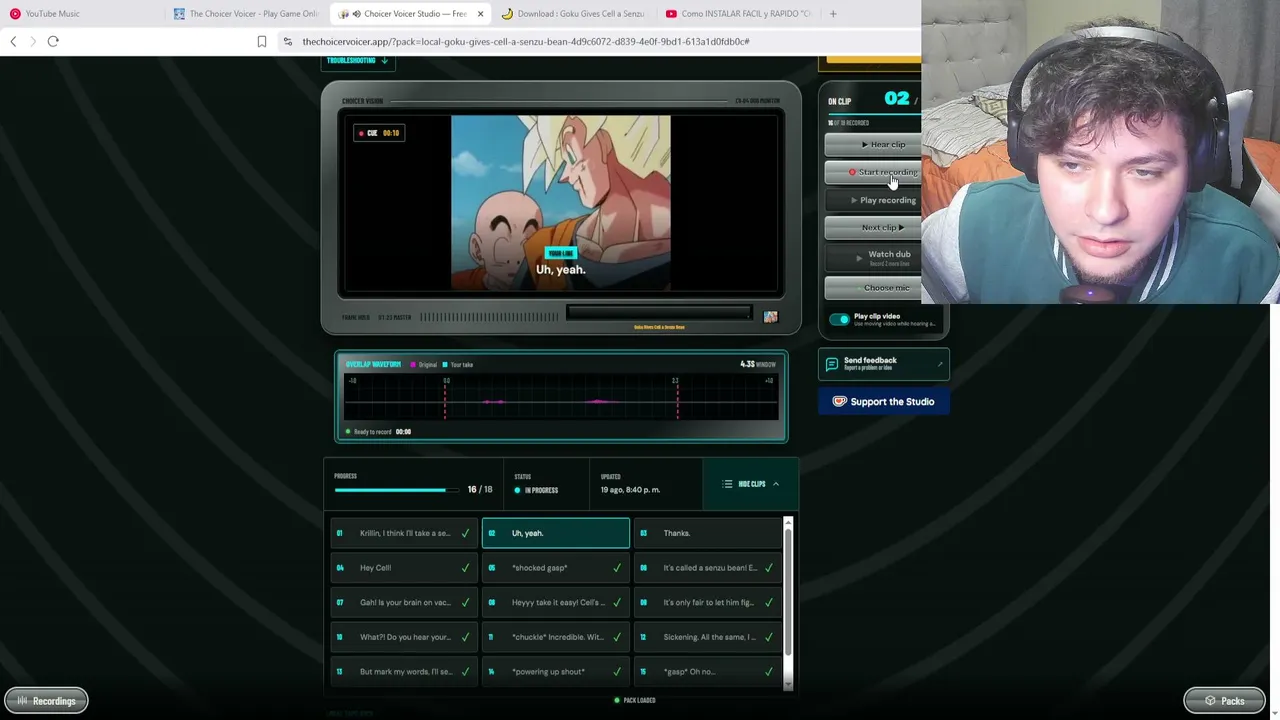Select clip 13 'But mark my words, I'll se...'
The image size is (1280, 720).
pos(404,672)
